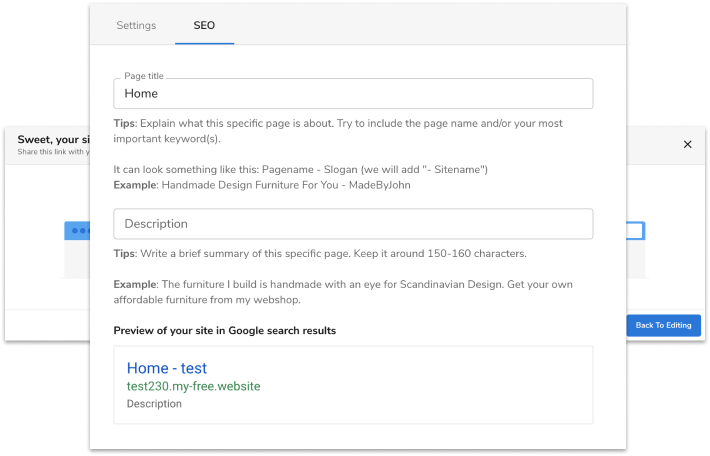Open the SEO tab
710x456 pixels.
coord(204,26)
